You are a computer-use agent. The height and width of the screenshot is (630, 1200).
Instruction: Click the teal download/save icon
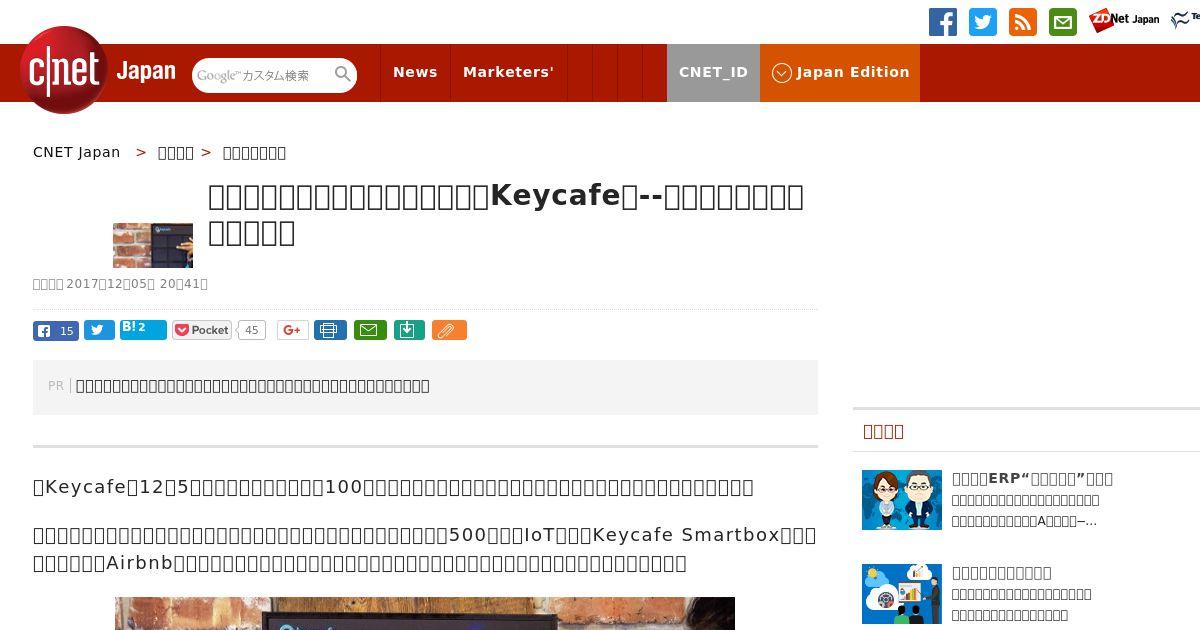pyautogui.click(x=409, y=330)
